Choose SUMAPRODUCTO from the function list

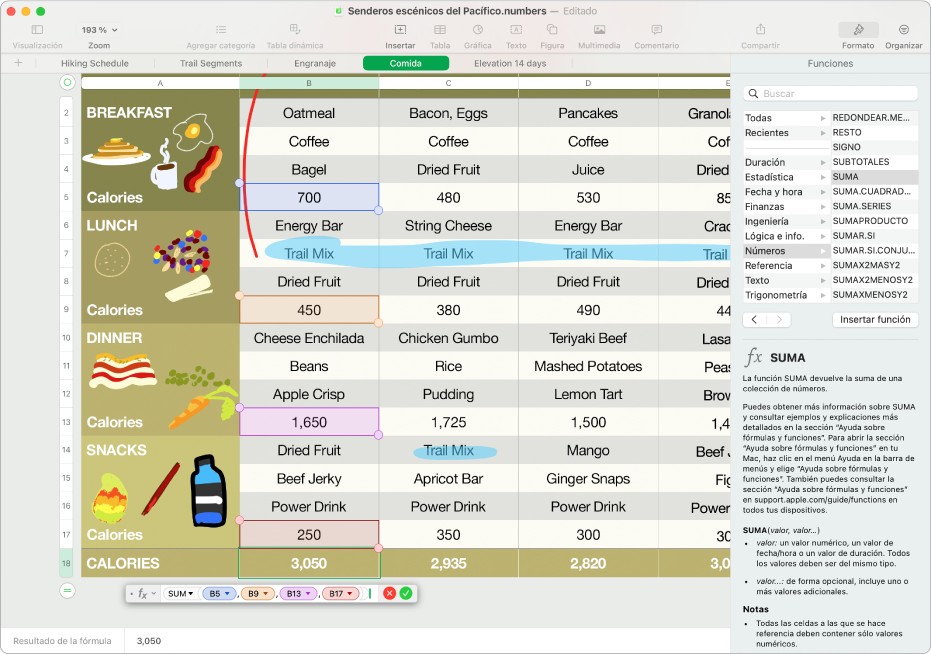tap(870, 221)
